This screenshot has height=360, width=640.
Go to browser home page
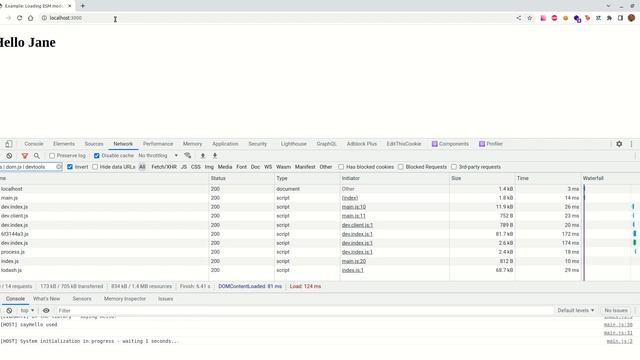point(31,18)
